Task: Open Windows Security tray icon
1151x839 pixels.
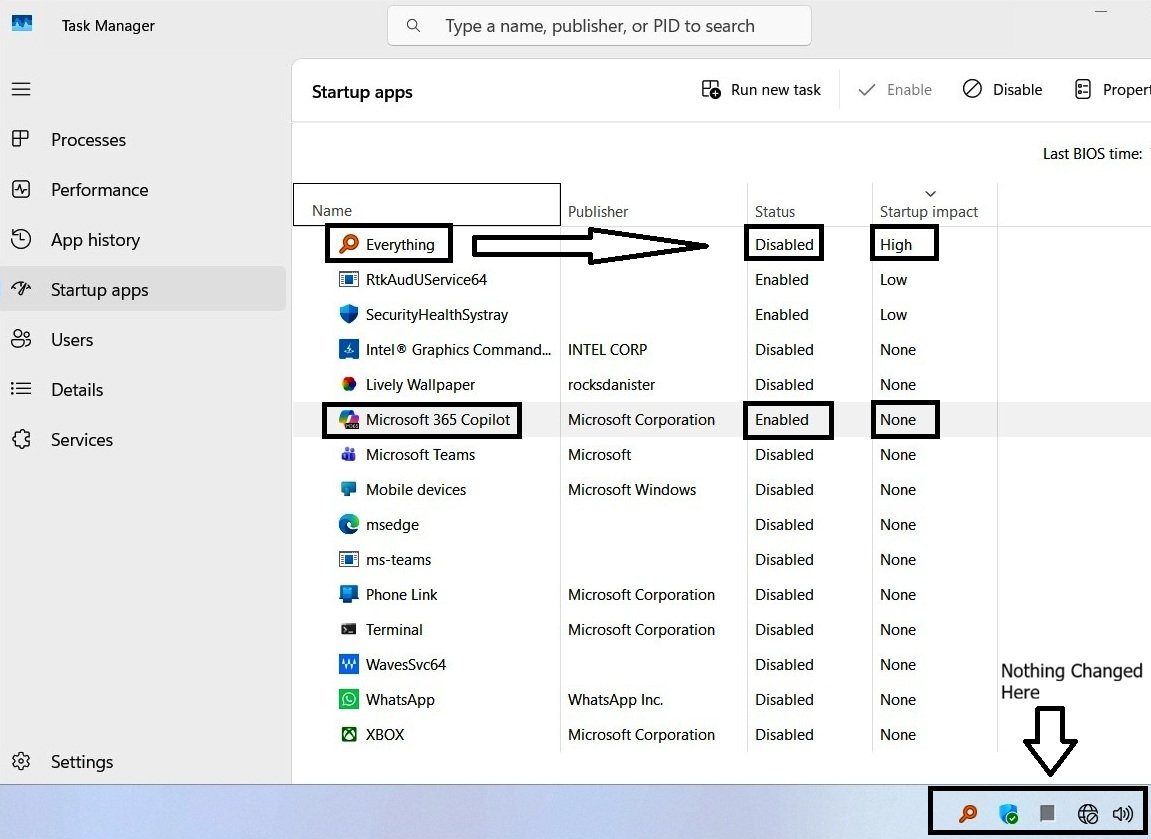Action: click(1009, 813)
